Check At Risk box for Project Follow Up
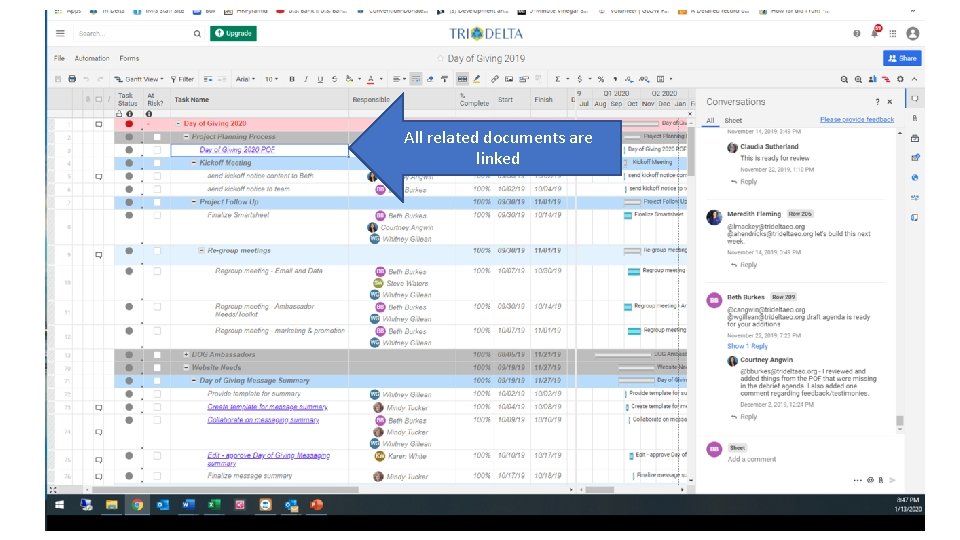Screen dimensions: 960x540 tap(157, 202)
